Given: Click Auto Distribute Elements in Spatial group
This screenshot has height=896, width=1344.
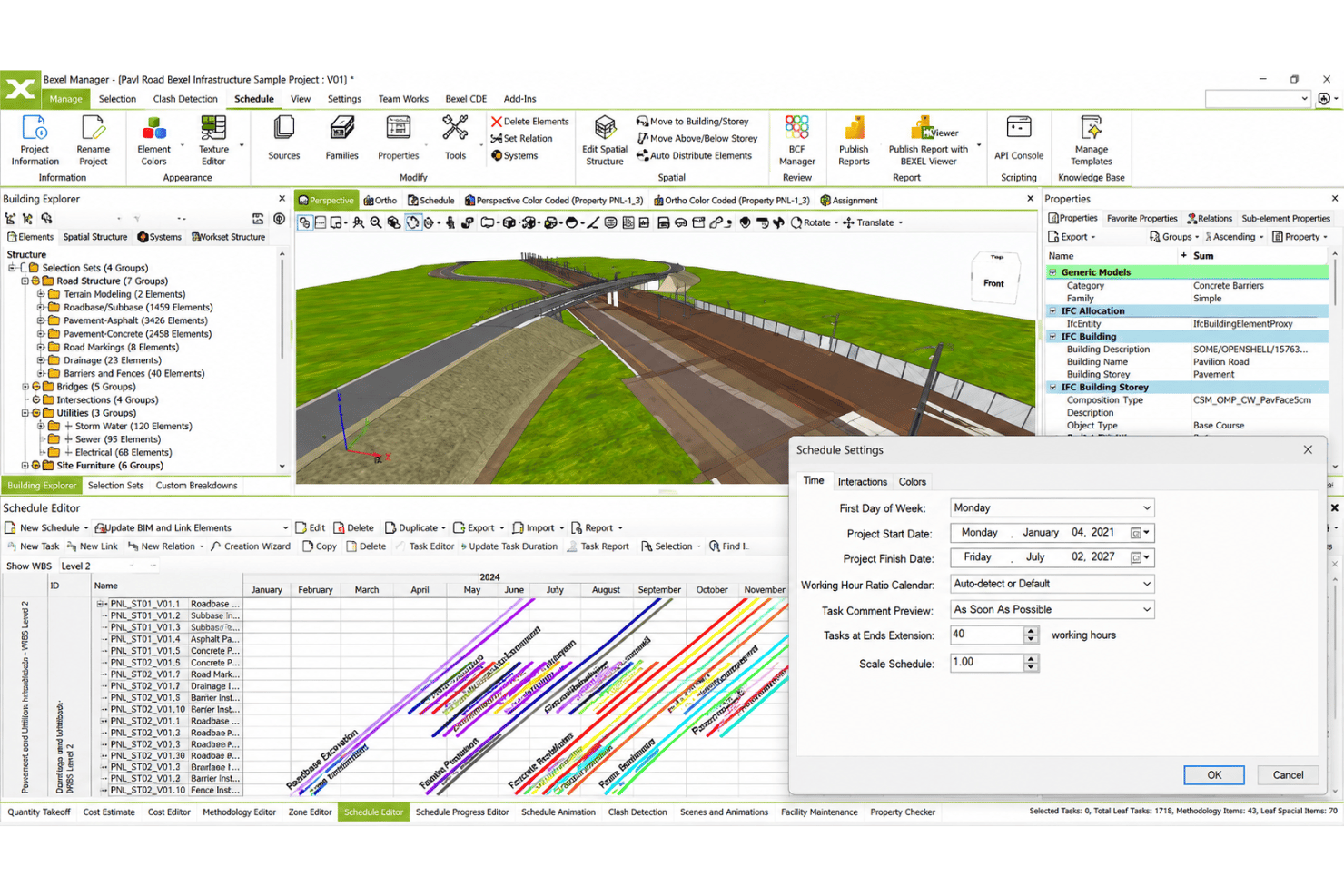Looking at the screenshot, I should tap(694, 155).
